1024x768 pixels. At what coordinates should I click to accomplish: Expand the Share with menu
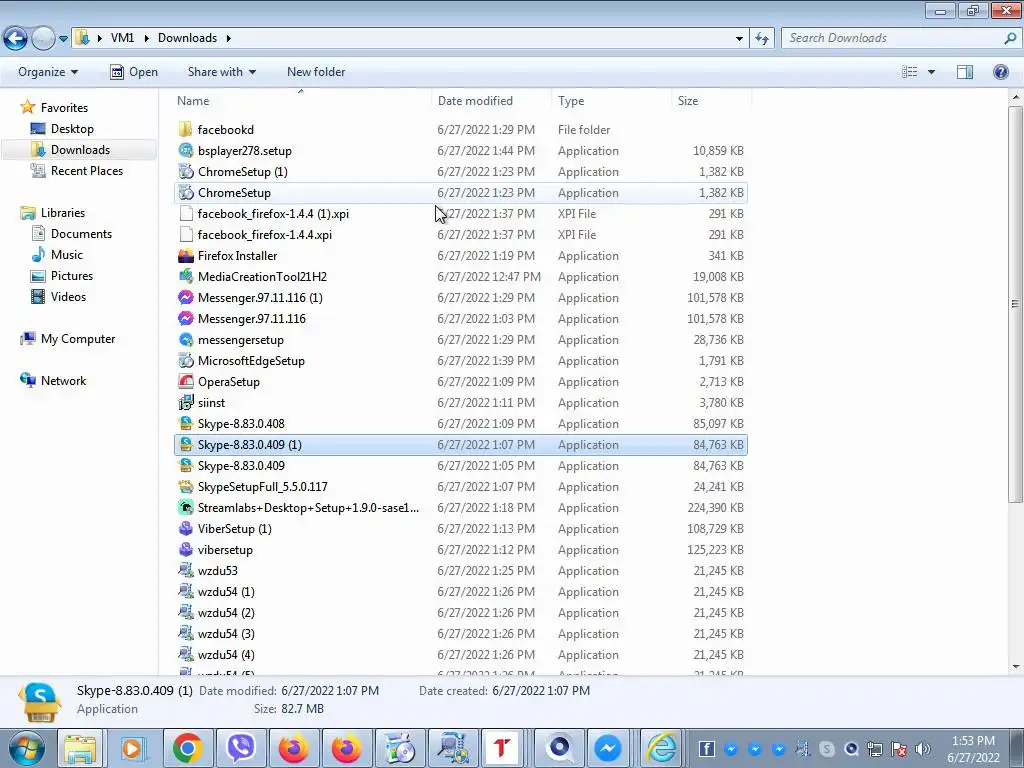point(221,72)
